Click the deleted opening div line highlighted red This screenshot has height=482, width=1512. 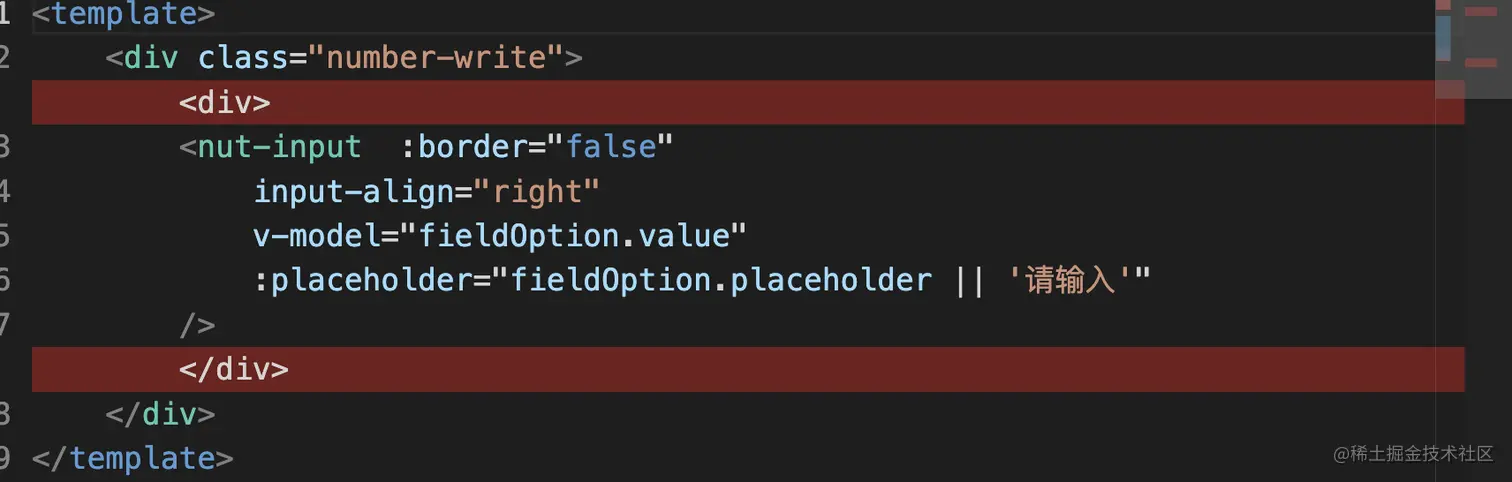click(x=748, y=102)
